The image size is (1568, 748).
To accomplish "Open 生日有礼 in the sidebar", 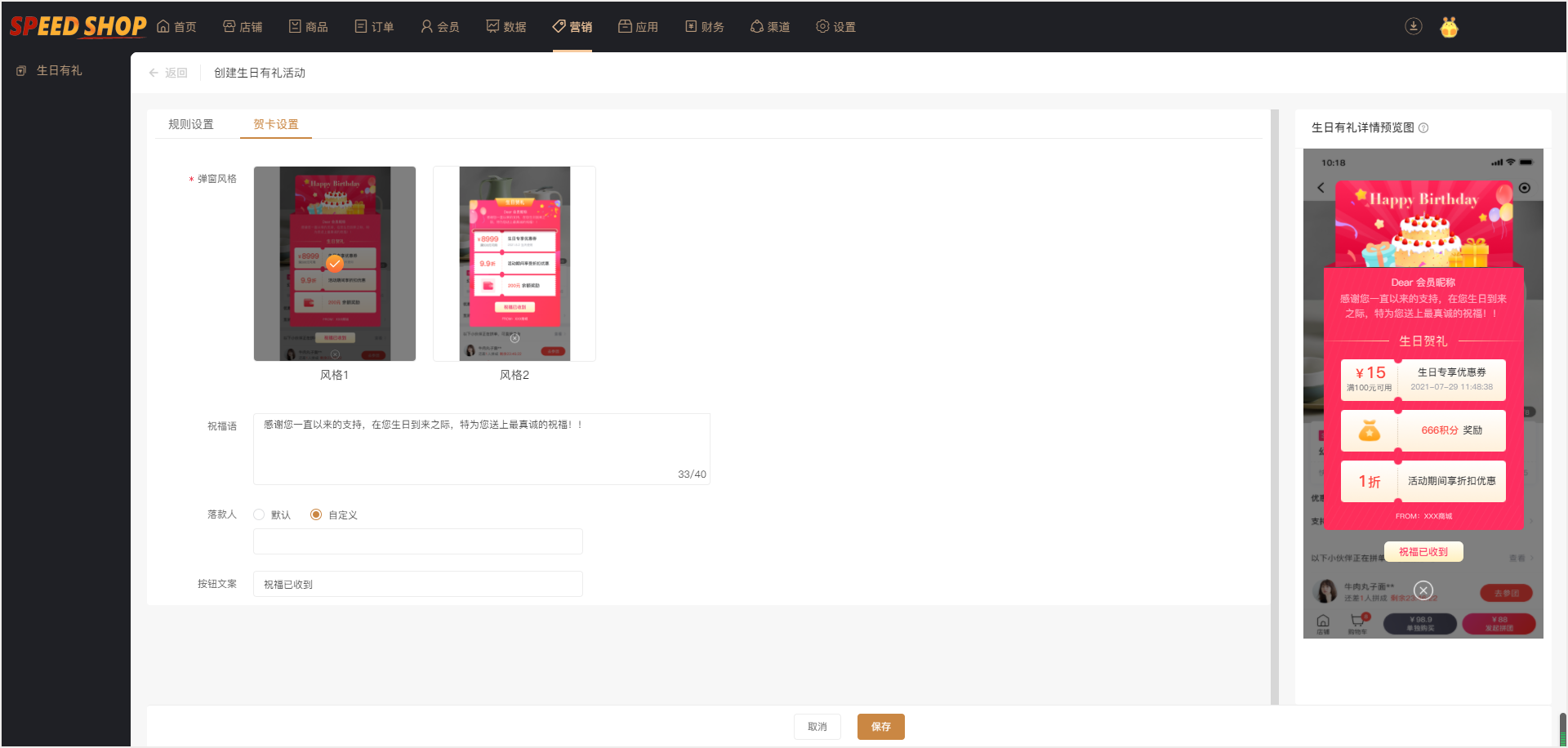I will tap(59, 71).
